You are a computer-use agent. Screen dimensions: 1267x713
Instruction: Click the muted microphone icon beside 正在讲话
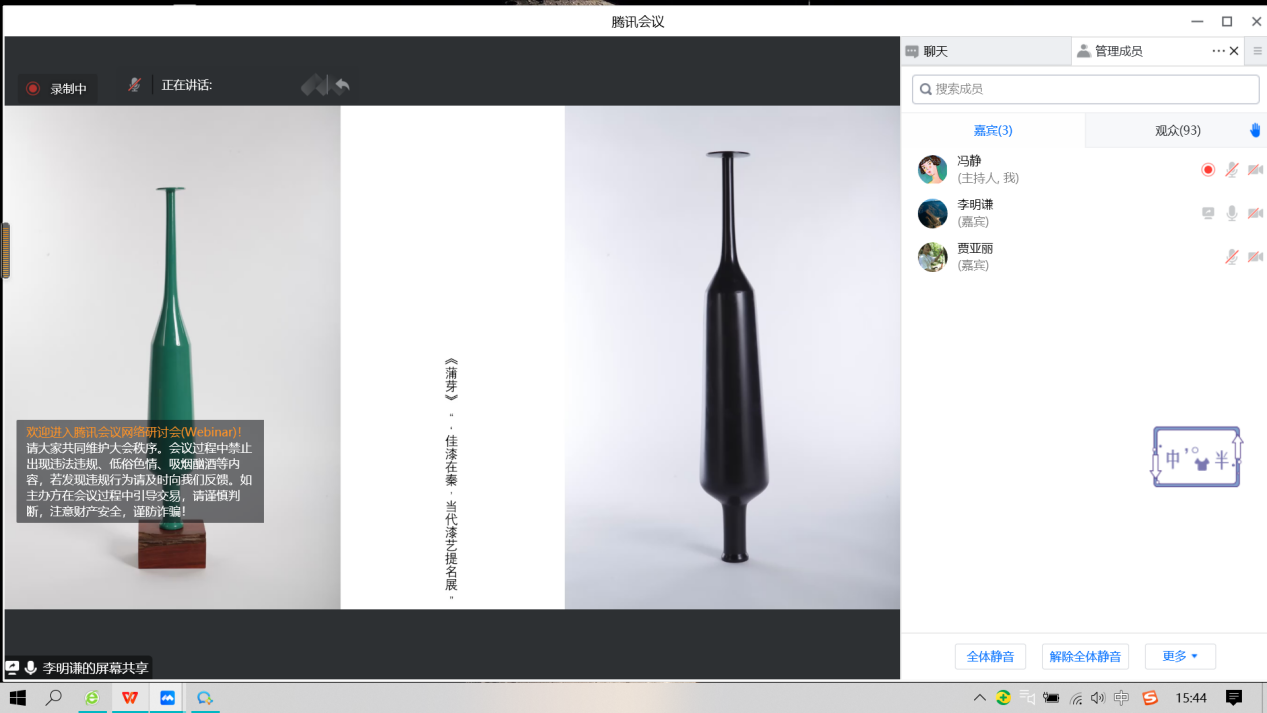[134, 85]
